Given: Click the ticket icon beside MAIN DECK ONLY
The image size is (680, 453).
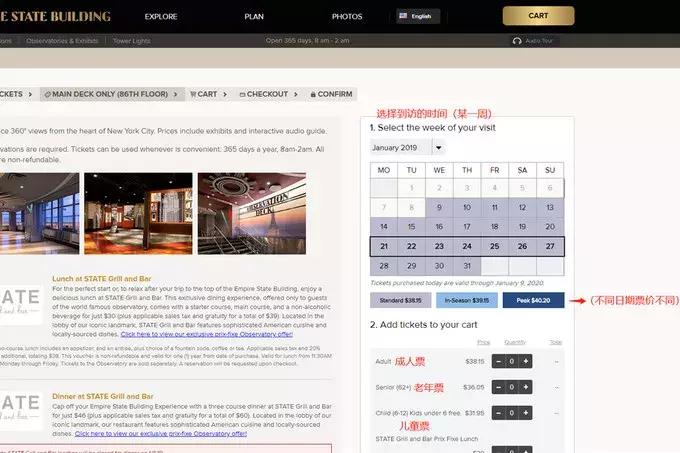Looking at the screenshot, I should [48, 94].
